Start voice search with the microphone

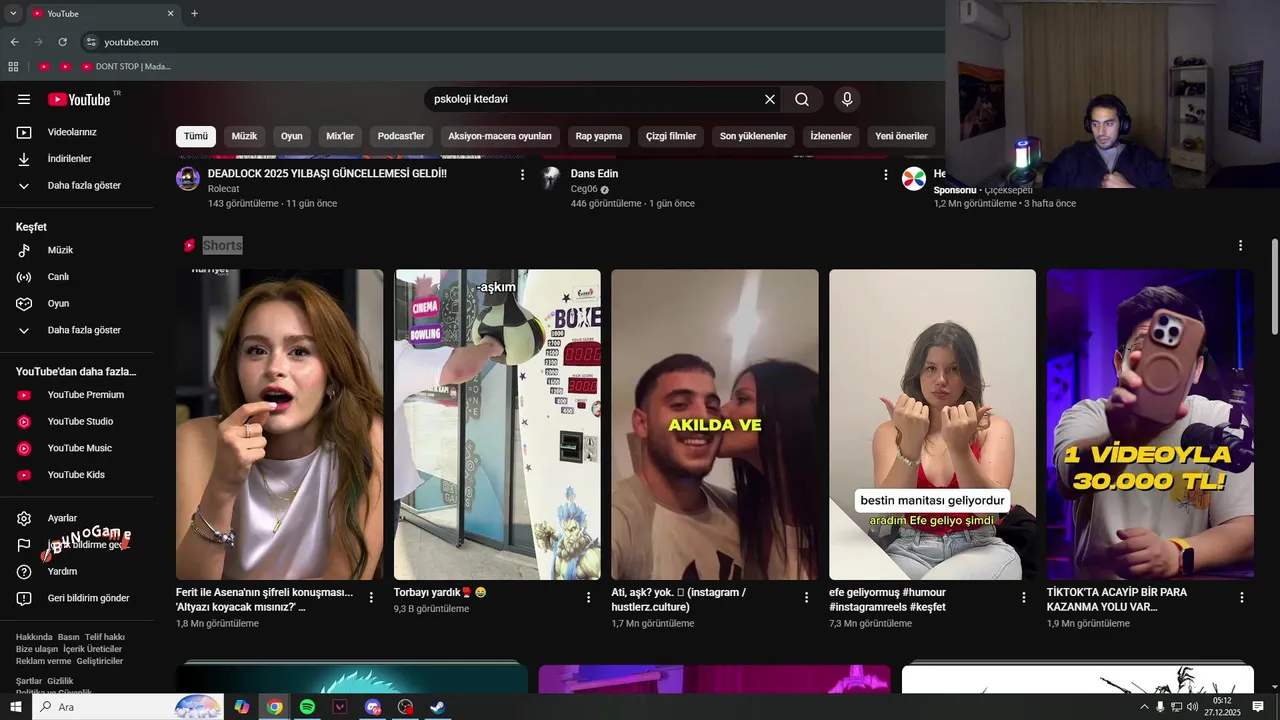tap(847, 99)
